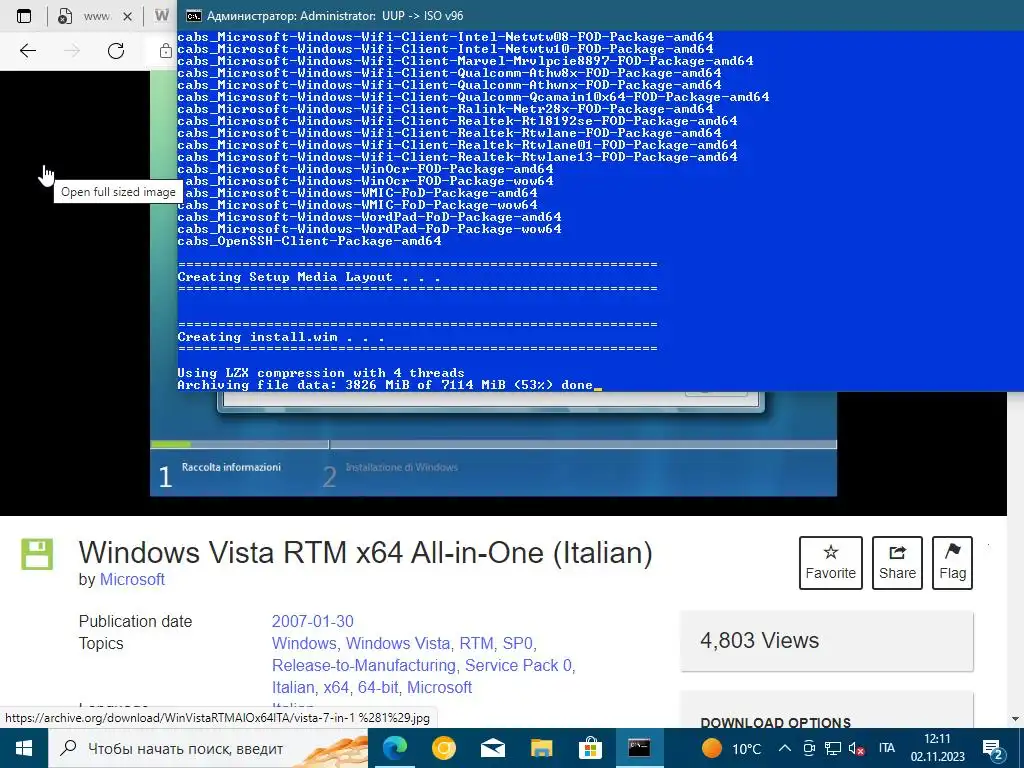Open the Windows Start menu

[x=24, y=748]
